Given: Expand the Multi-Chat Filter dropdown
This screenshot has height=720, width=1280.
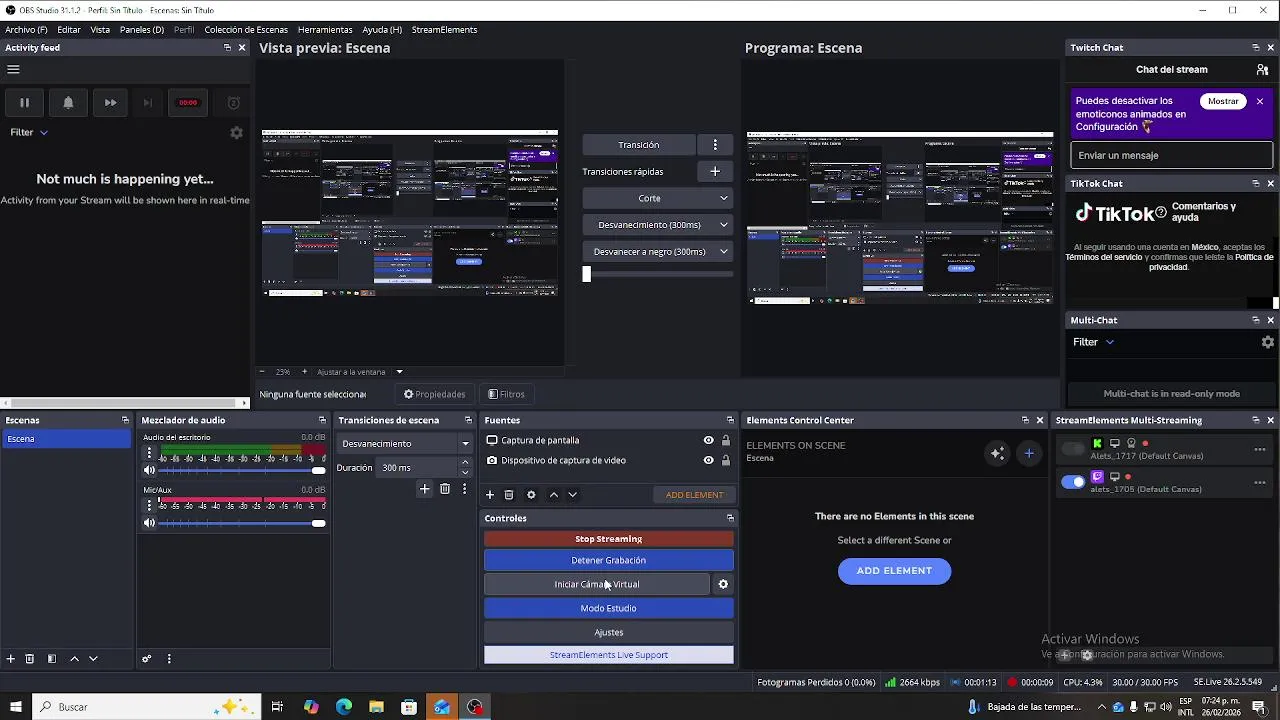Looking at the screenshot, I should tap(1094, 342).
